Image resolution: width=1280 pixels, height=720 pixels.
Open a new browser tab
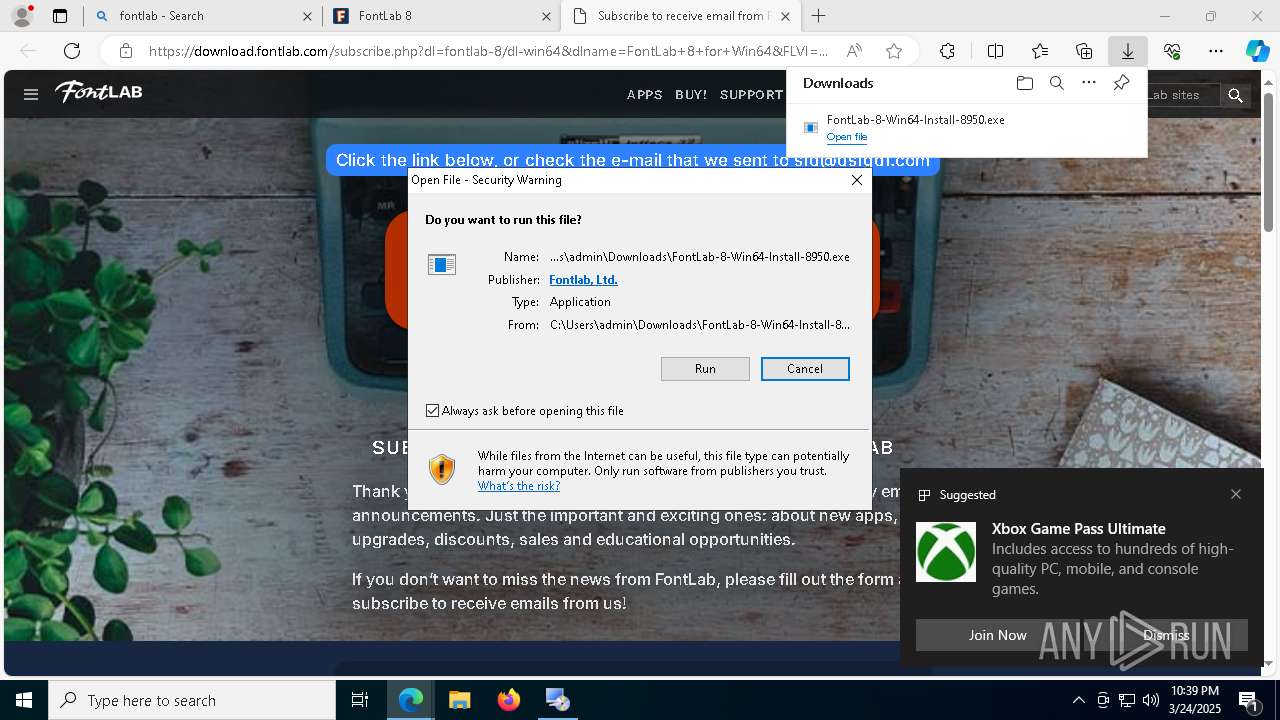819,16
